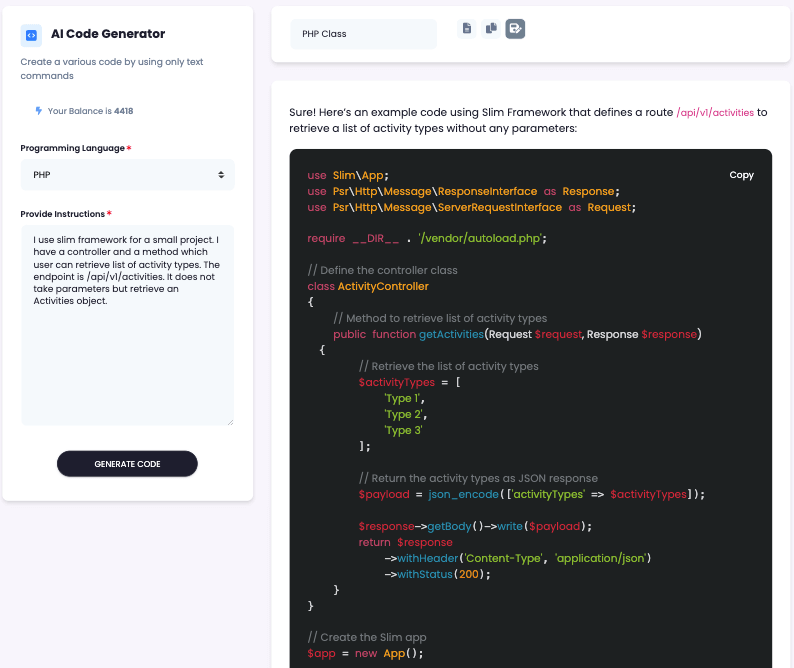Click the '// Define the controller class' comment
This screenshot has height=668, width=794.
pos(382,270)
